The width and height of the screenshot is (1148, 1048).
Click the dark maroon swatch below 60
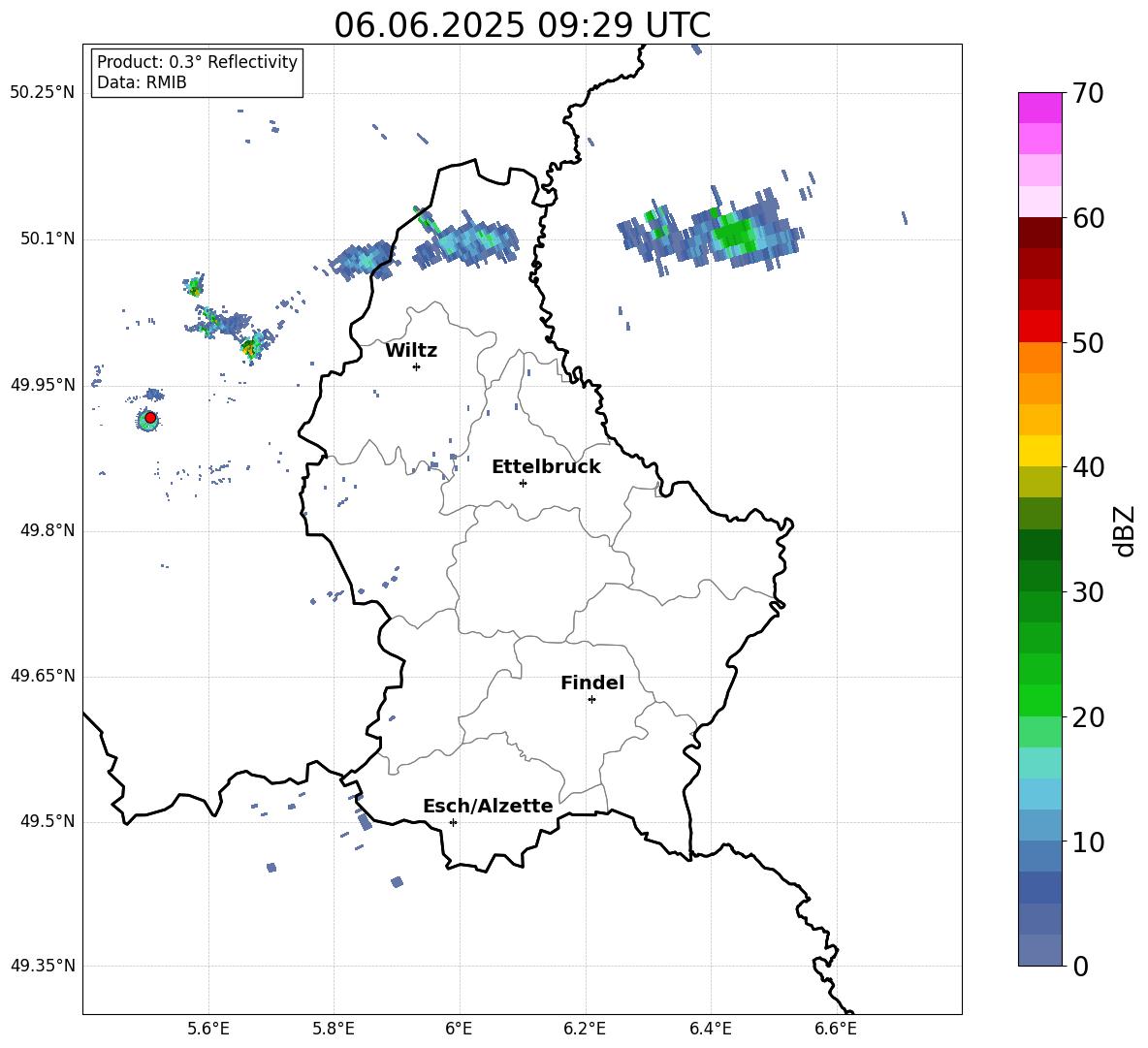(1040, 233)
